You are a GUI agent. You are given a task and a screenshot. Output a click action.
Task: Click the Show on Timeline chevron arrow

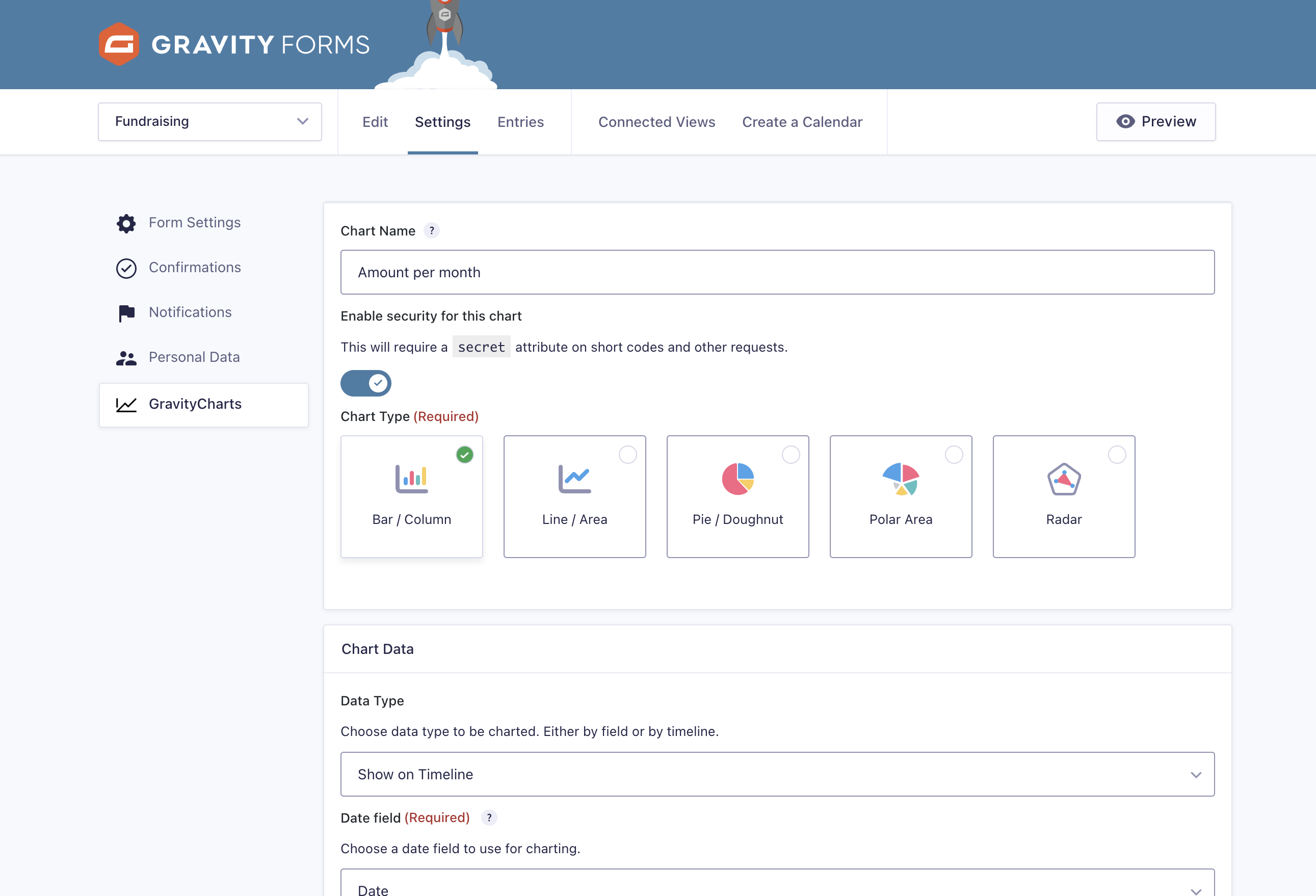[x=1196, y=775]
